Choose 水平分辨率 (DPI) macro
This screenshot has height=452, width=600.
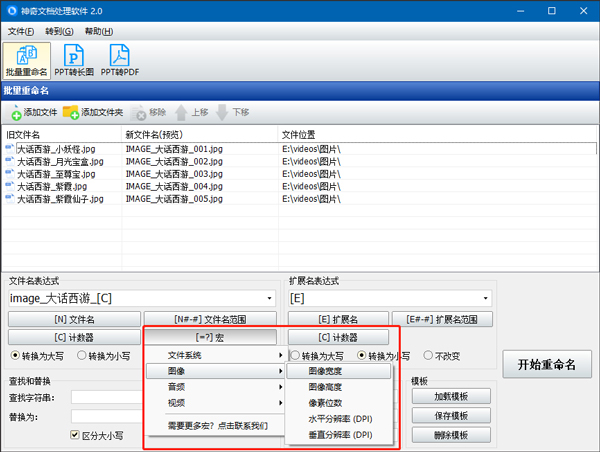click(339, 419)
